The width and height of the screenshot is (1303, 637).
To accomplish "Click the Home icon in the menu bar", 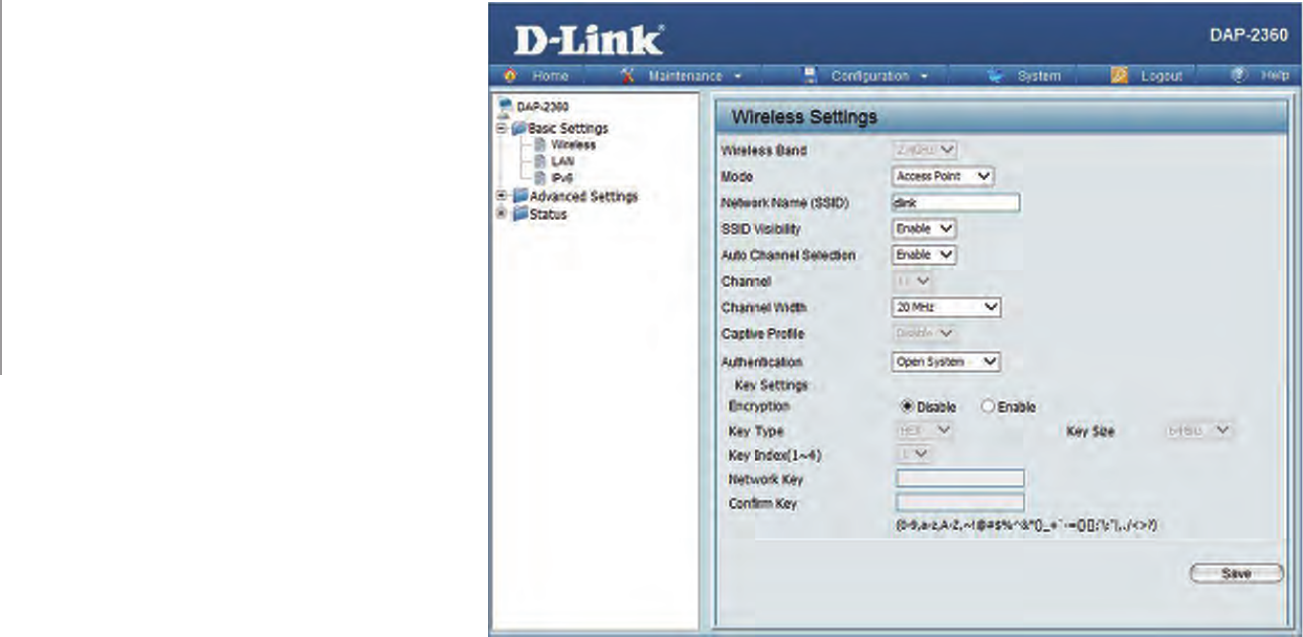I will pyautogui.click(x=510, y=76).
